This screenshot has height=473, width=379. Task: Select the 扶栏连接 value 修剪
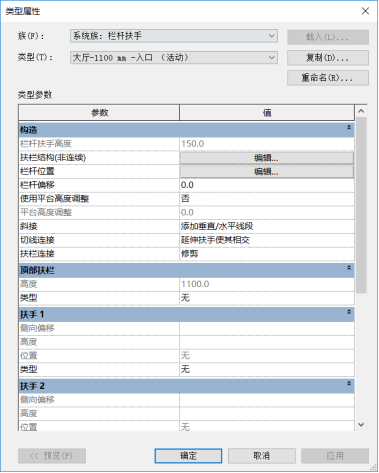[267, 254]
